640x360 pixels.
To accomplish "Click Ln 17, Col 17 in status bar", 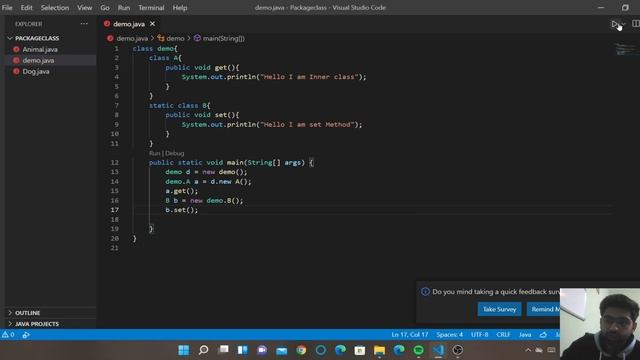I will click(409, 335).
